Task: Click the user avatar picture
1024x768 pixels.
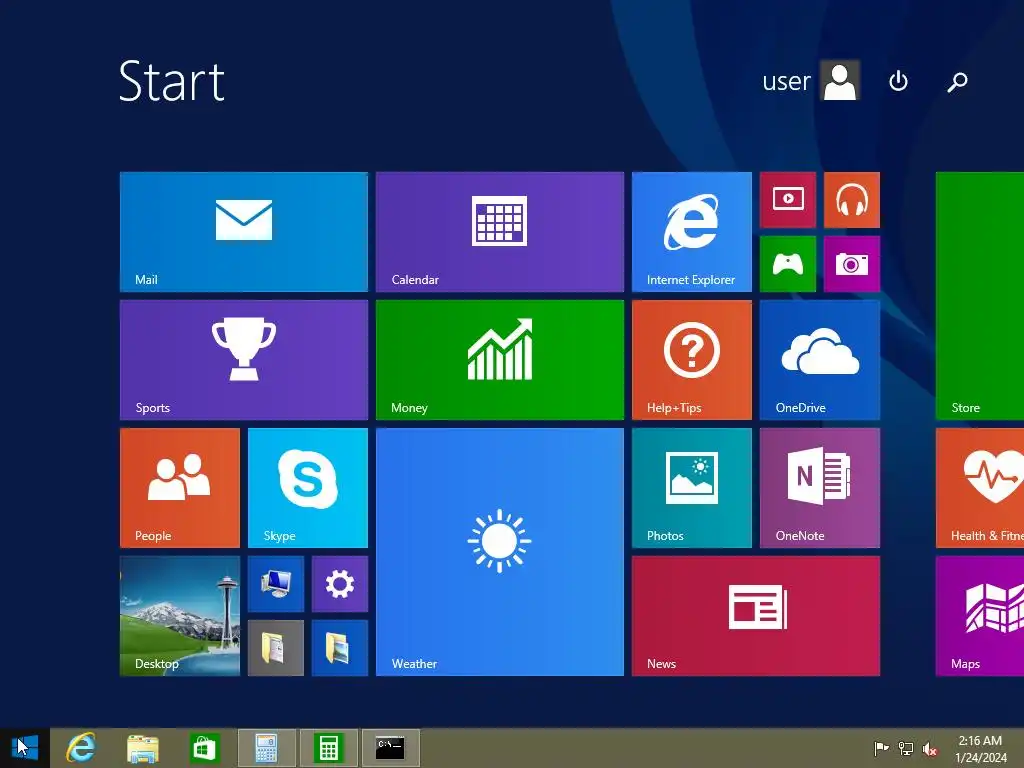Action: [840, 80]
